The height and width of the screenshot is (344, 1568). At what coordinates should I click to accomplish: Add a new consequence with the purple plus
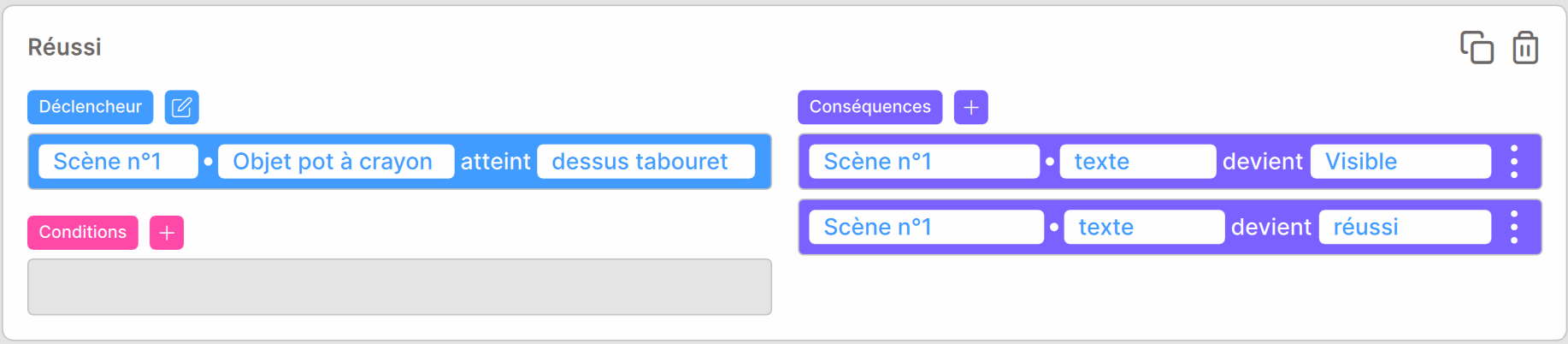coord(970,107)
